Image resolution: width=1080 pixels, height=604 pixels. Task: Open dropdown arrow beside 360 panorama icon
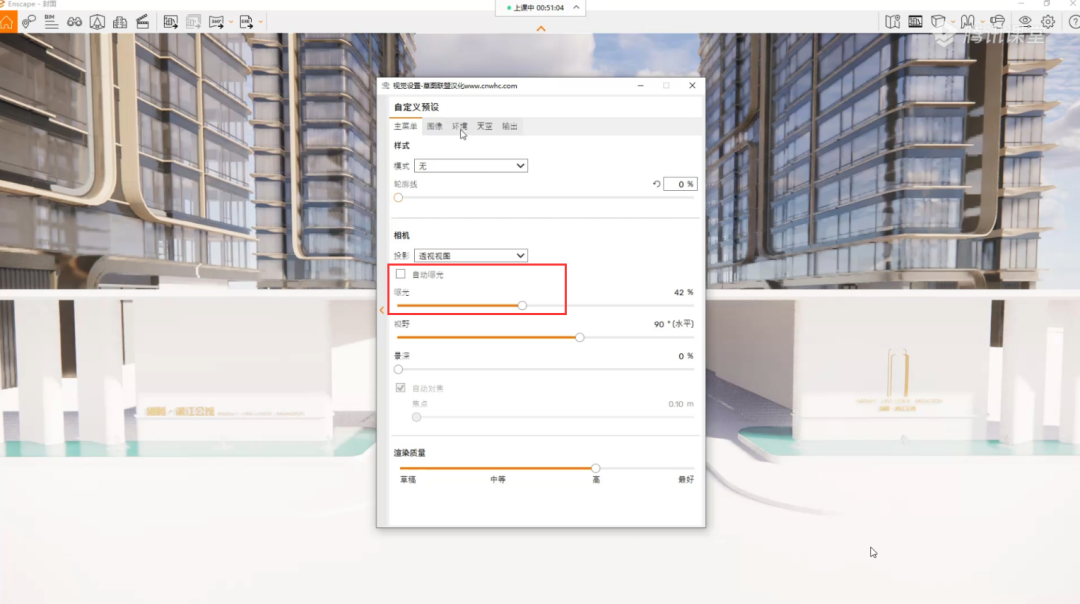click(231, 22)
